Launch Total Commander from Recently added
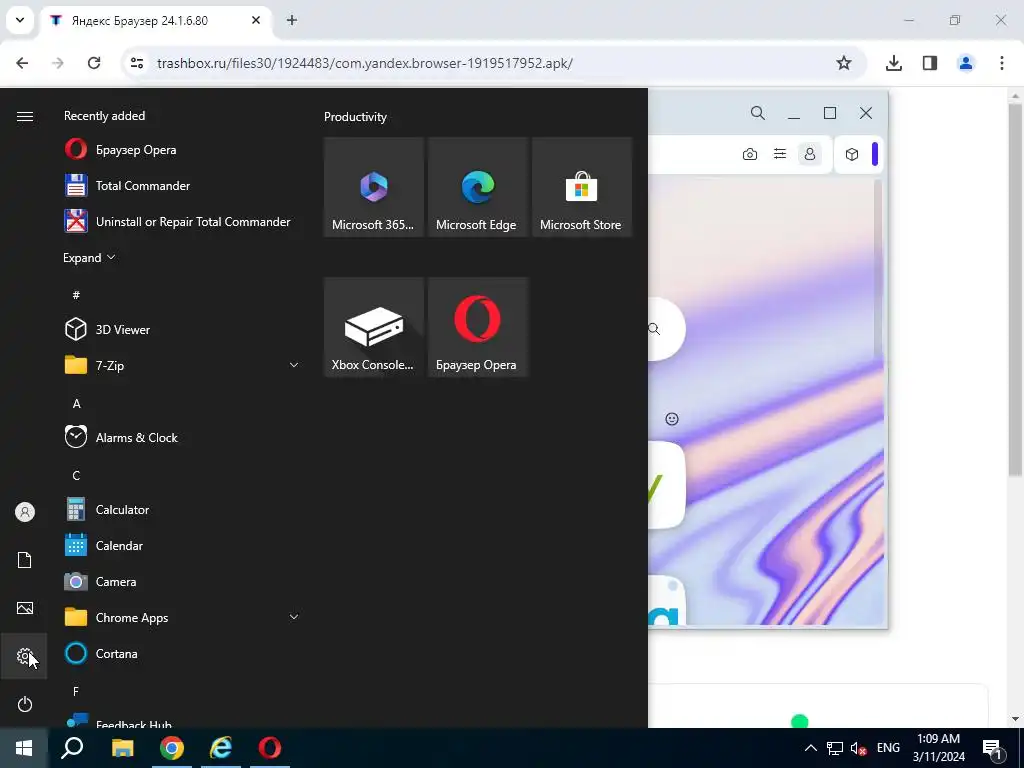This screenshot has width=1024, height=768. 180,185
